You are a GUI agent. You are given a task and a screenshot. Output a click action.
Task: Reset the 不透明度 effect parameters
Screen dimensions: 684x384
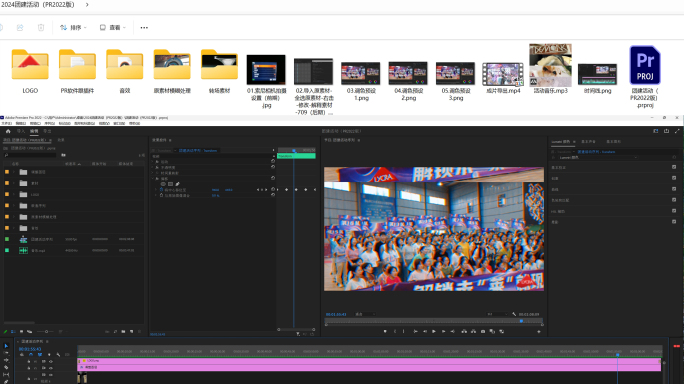tap(273, 167)
